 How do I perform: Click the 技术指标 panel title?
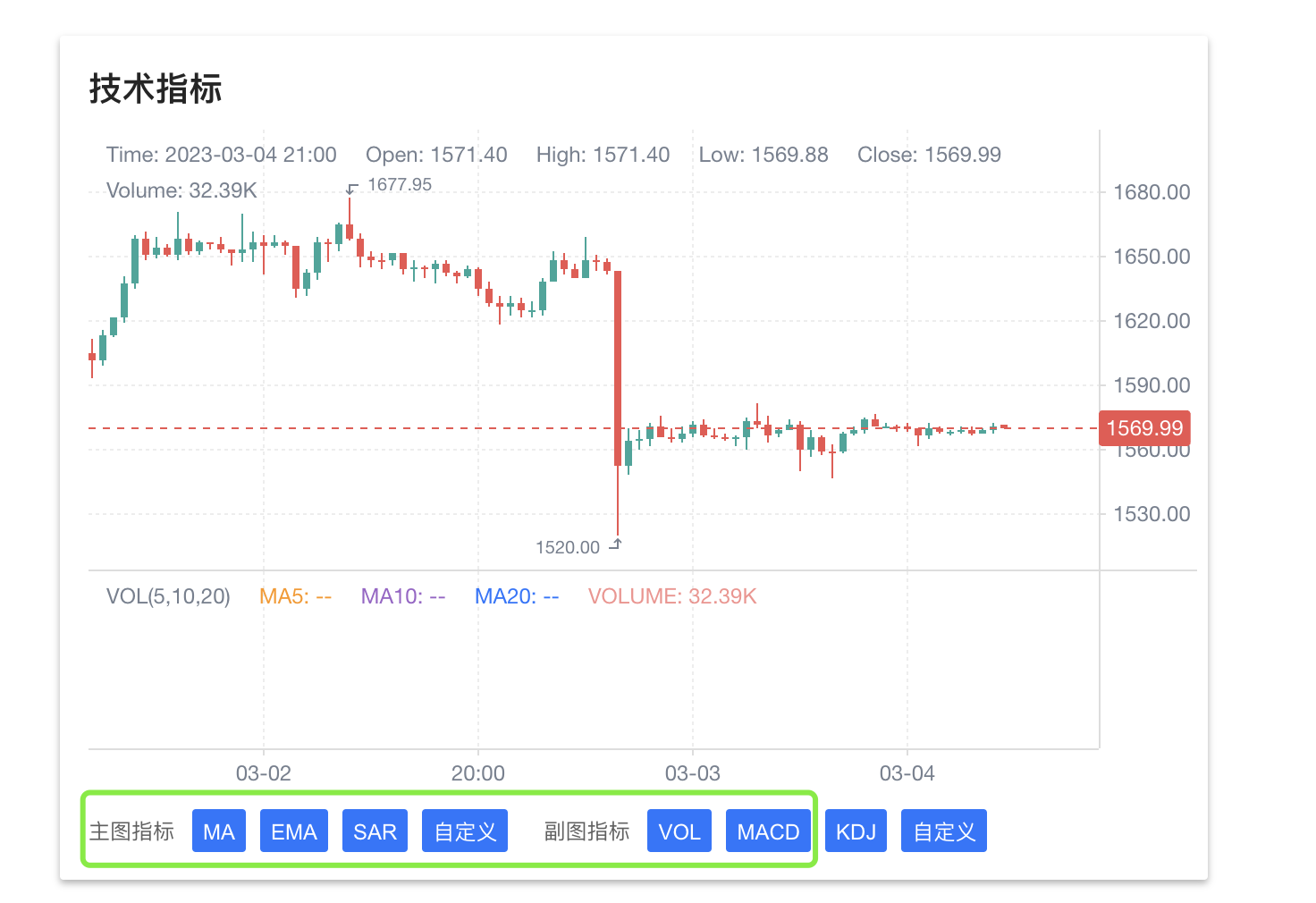[x=155, y=89]
